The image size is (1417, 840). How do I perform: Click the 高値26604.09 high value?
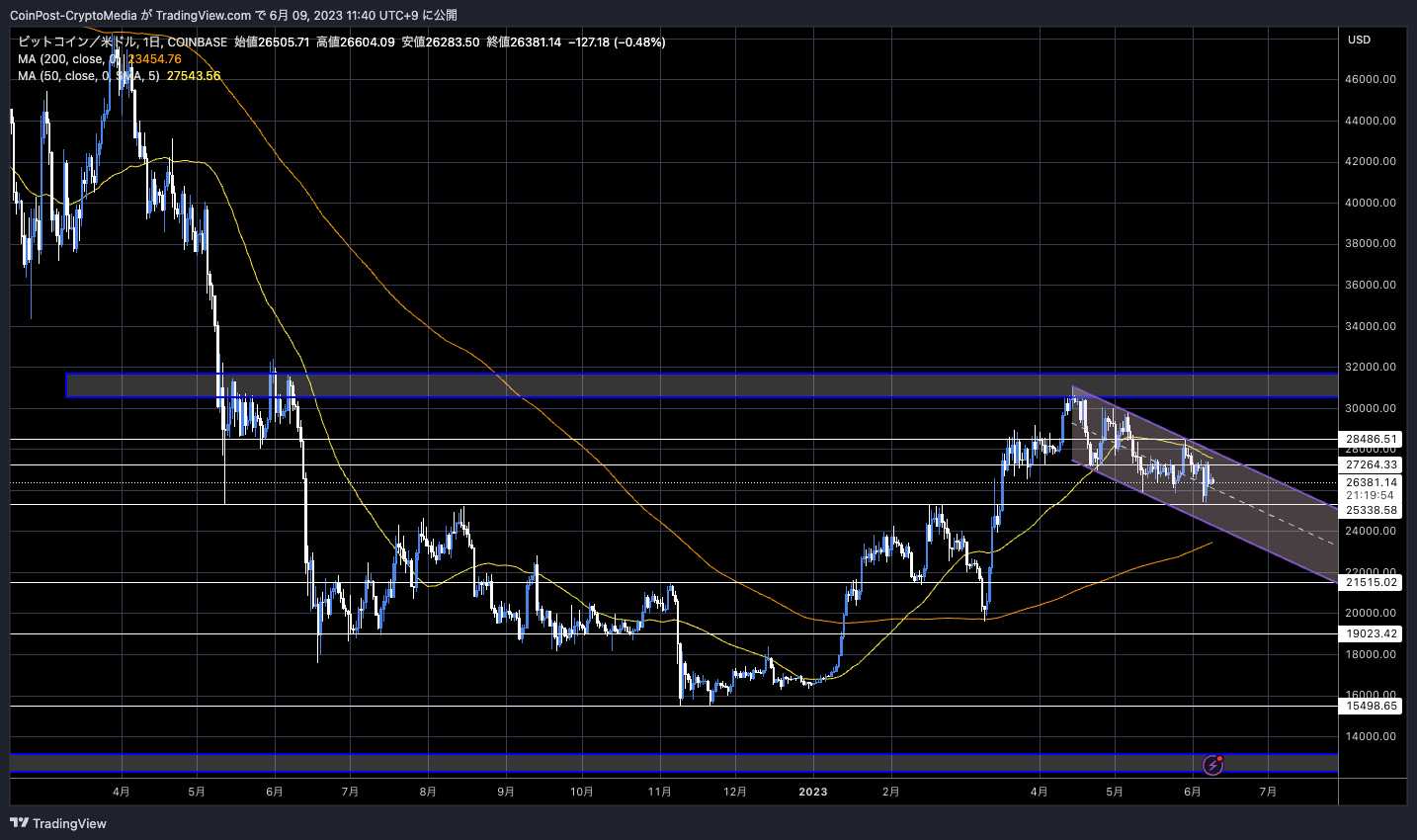tap(356, 42)
